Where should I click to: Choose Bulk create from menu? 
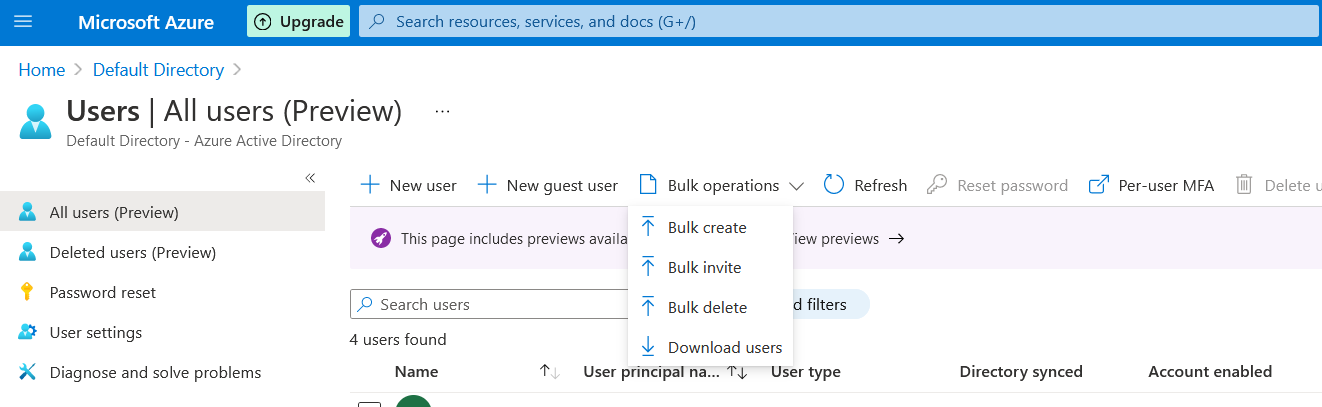tap(710, 227)
